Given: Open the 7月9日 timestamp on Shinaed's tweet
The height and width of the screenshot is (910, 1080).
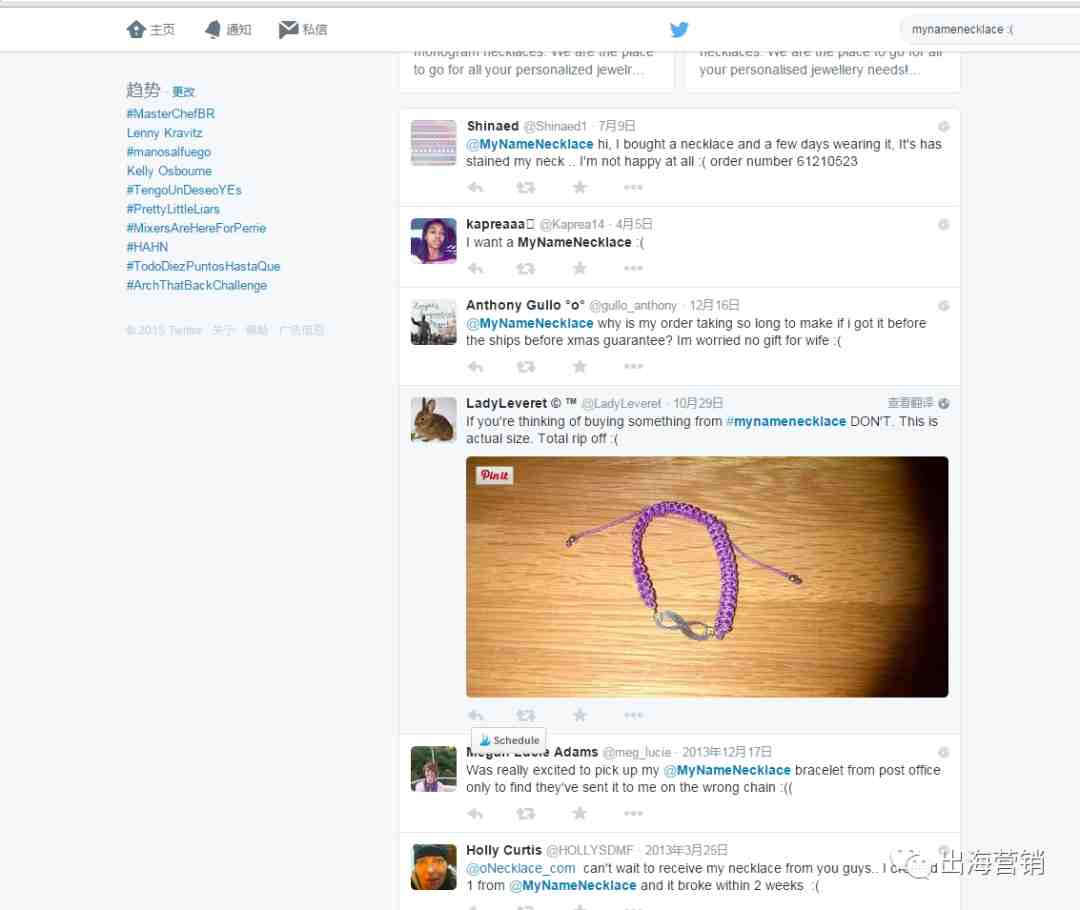Looking at the screenshot, I should (x=616, y=126).
